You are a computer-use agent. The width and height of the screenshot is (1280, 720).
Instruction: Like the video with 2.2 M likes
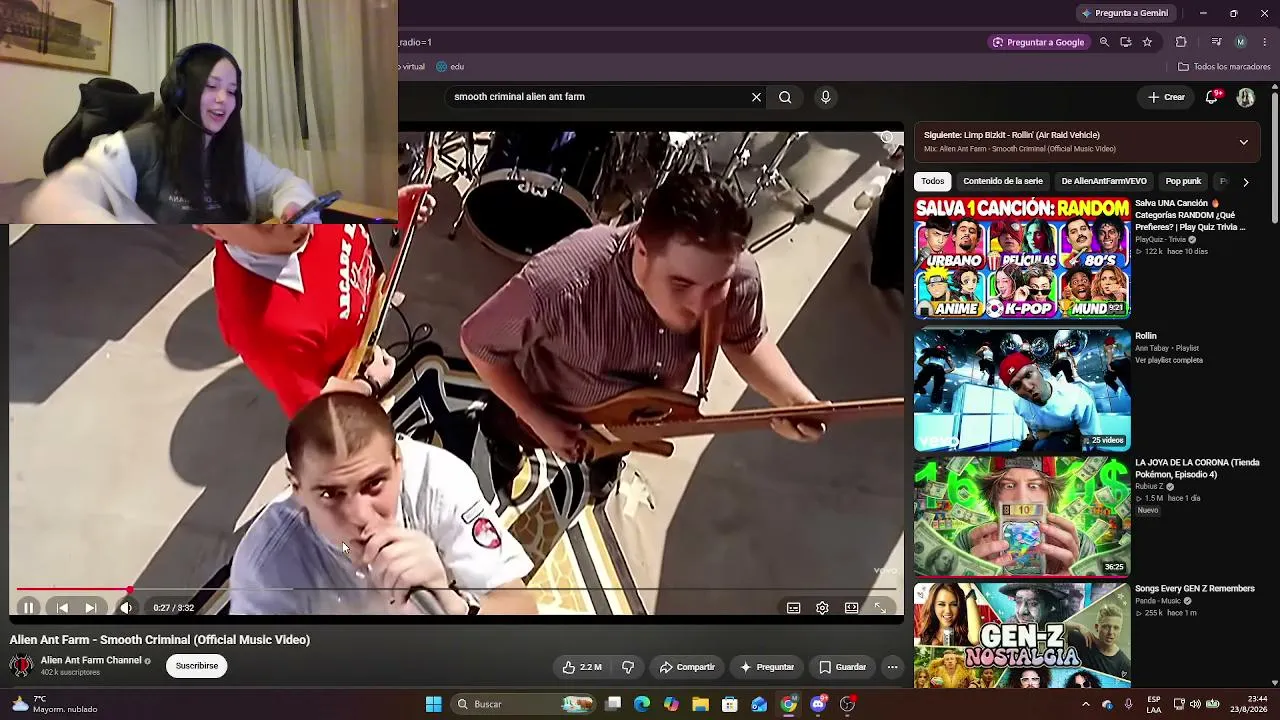(581, 667)
